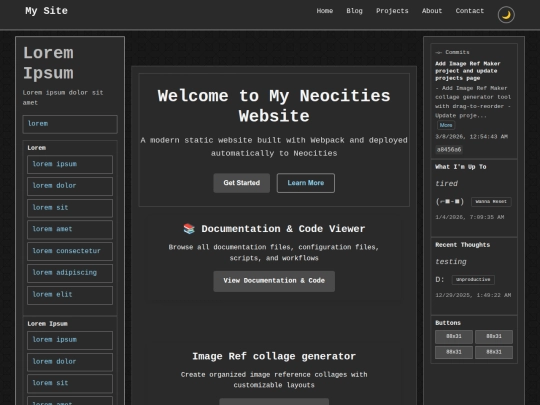
Task: Open the Contact nav link
Action: (x=469, y=11)
